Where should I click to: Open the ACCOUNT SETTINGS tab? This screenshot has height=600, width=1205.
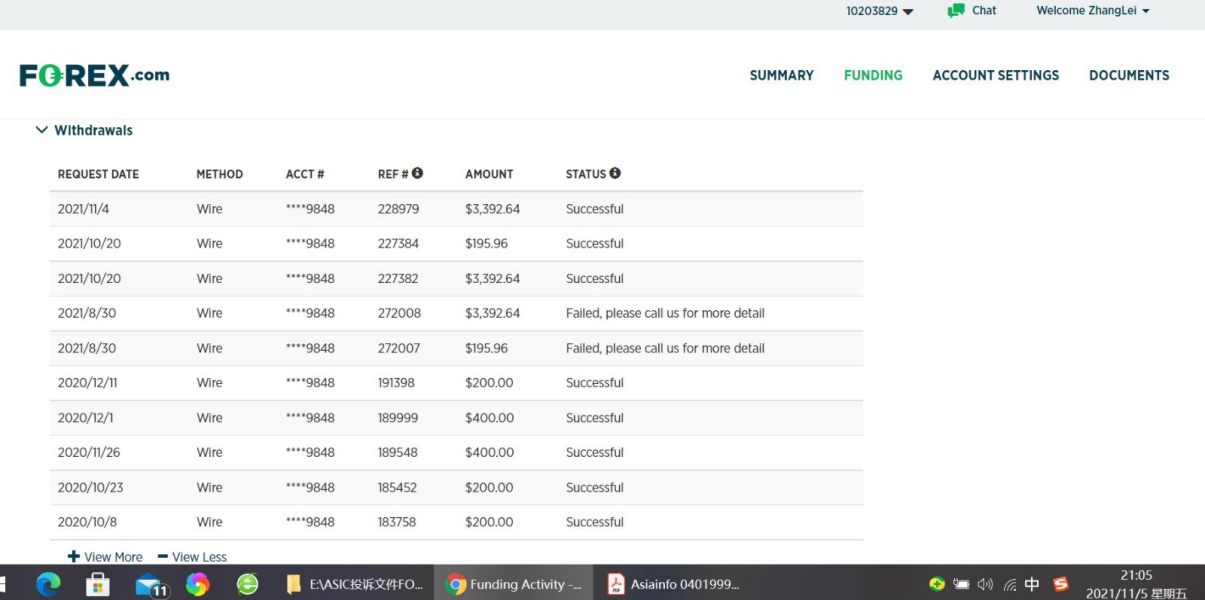point(995,75)
